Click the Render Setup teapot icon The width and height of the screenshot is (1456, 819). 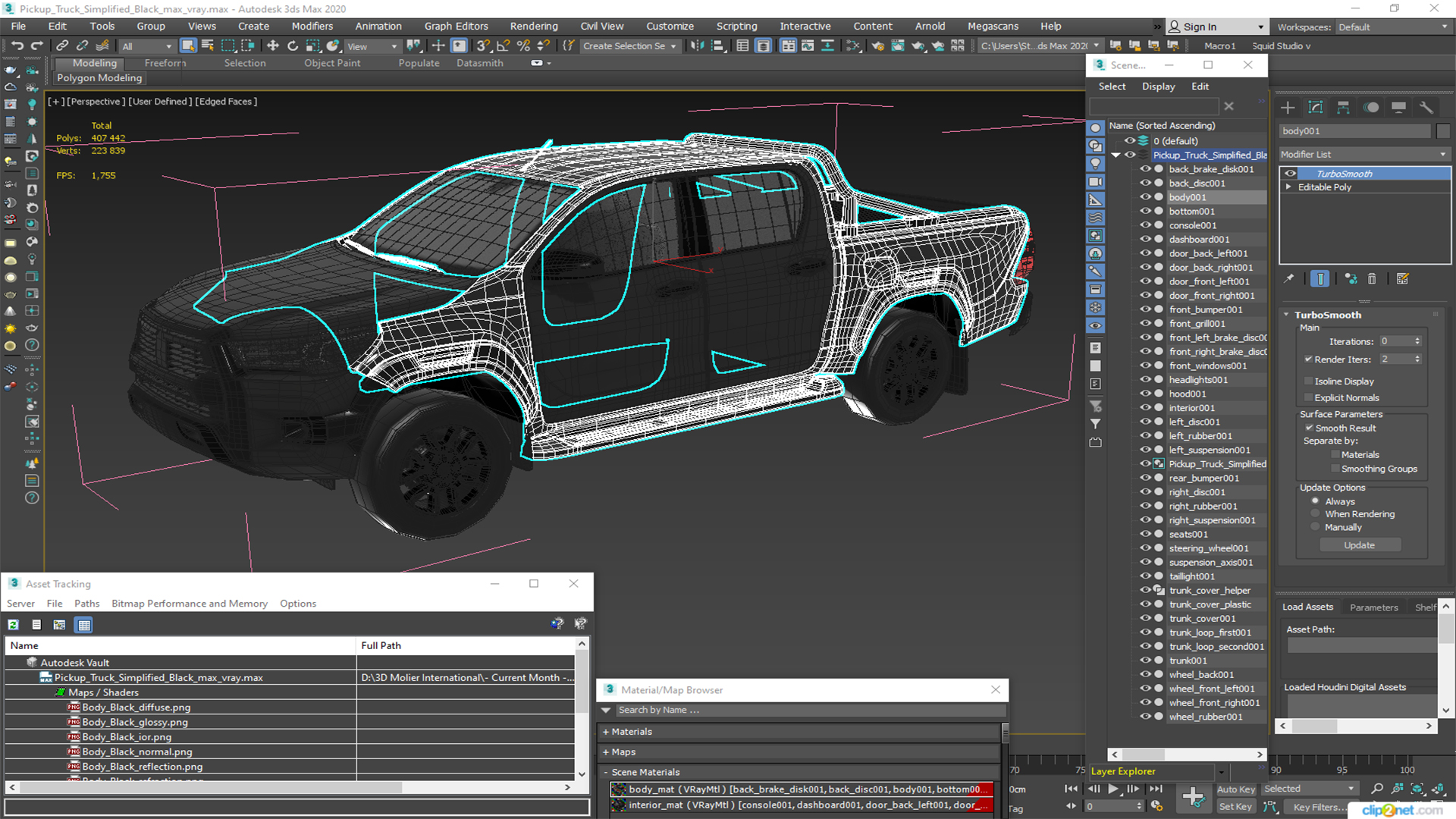[x=877, y=46]
